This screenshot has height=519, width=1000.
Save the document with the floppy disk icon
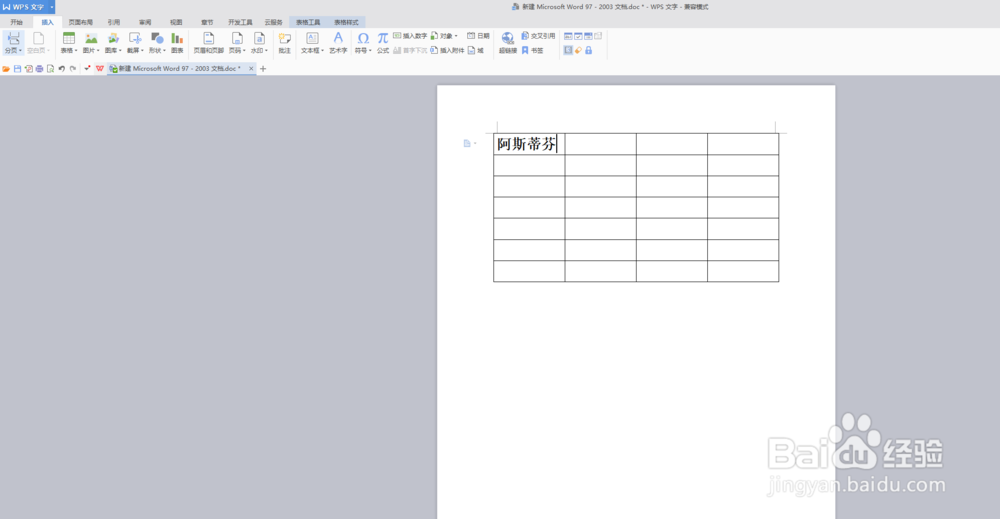click(x=17, y=69)
